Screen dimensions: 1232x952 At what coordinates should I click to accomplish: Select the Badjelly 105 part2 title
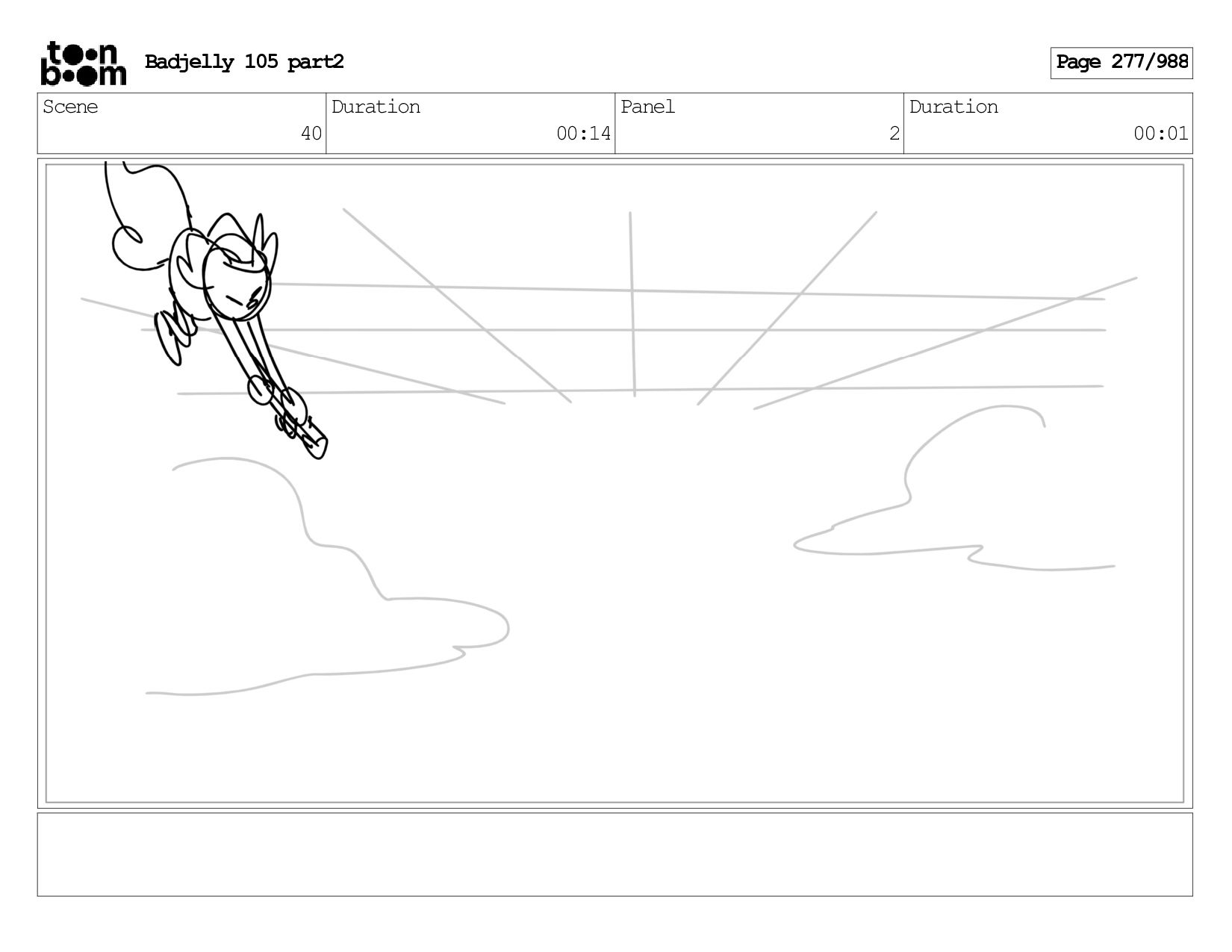244,62
